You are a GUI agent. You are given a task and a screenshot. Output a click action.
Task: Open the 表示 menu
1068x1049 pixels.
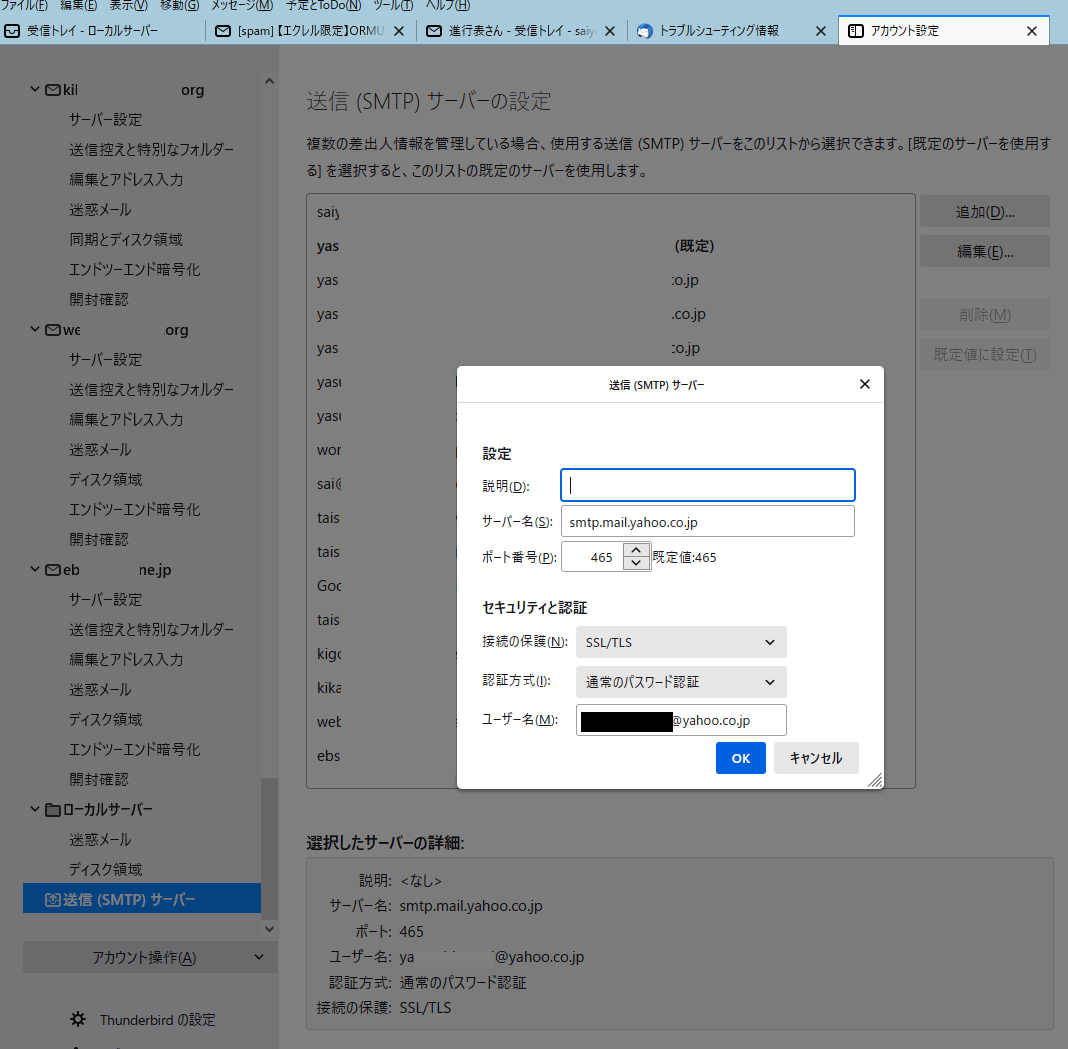coord(129,5)
